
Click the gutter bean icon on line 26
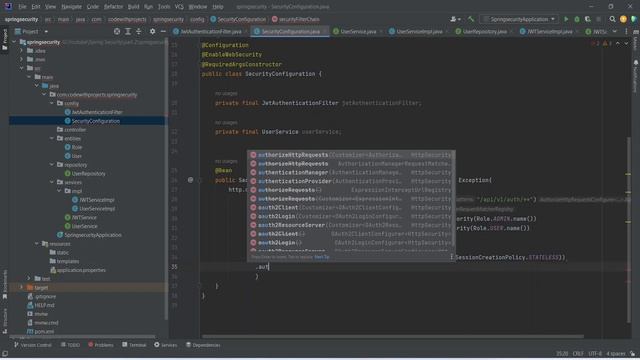190,180
